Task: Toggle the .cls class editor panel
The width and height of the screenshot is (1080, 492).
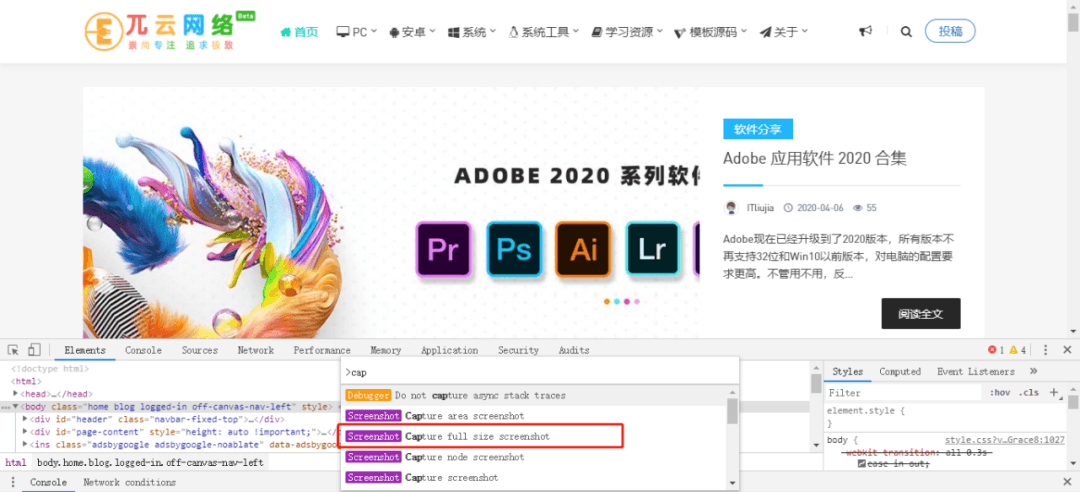Action: [1029, 393]
